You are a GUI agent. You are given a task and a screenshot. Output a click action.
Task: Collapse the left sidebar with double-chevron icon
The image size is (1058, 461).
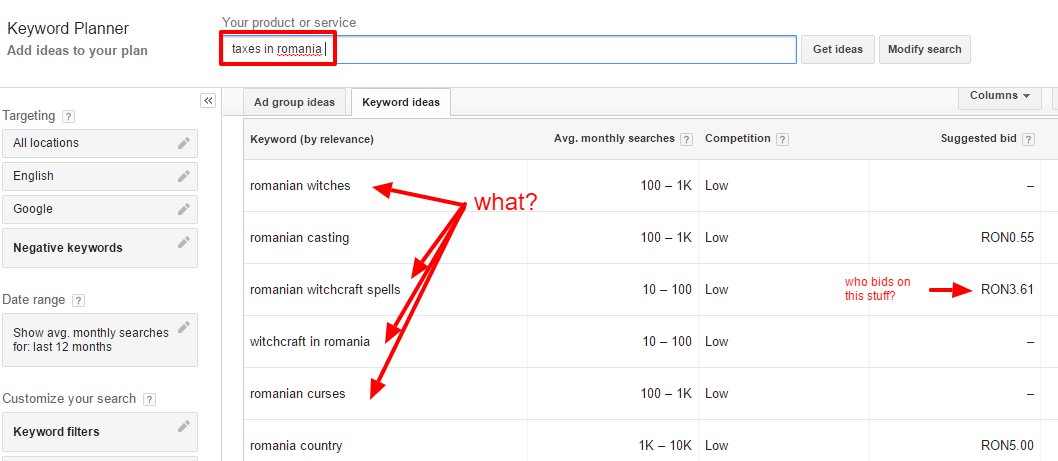(208, 101)
